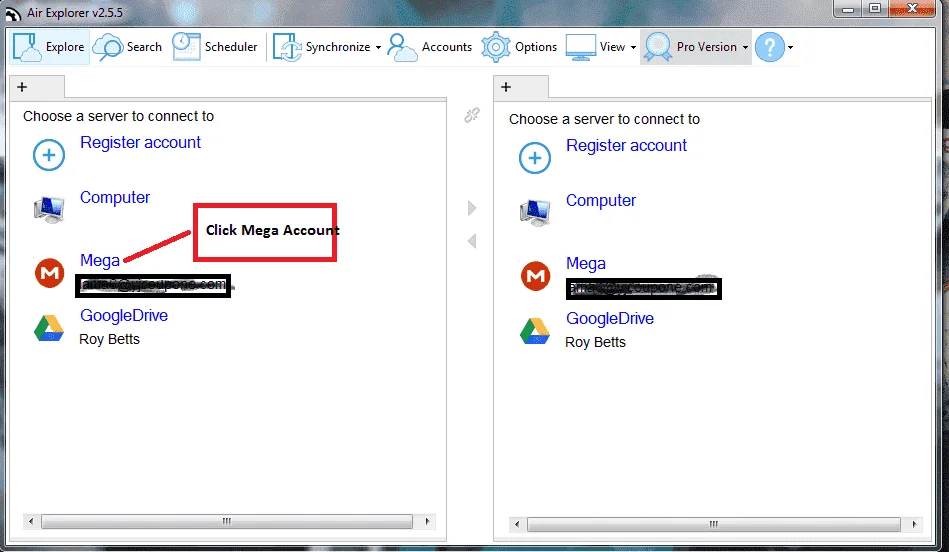
Task: Open the Accounts toolbar icon
Action: click(x=402, y=47)
